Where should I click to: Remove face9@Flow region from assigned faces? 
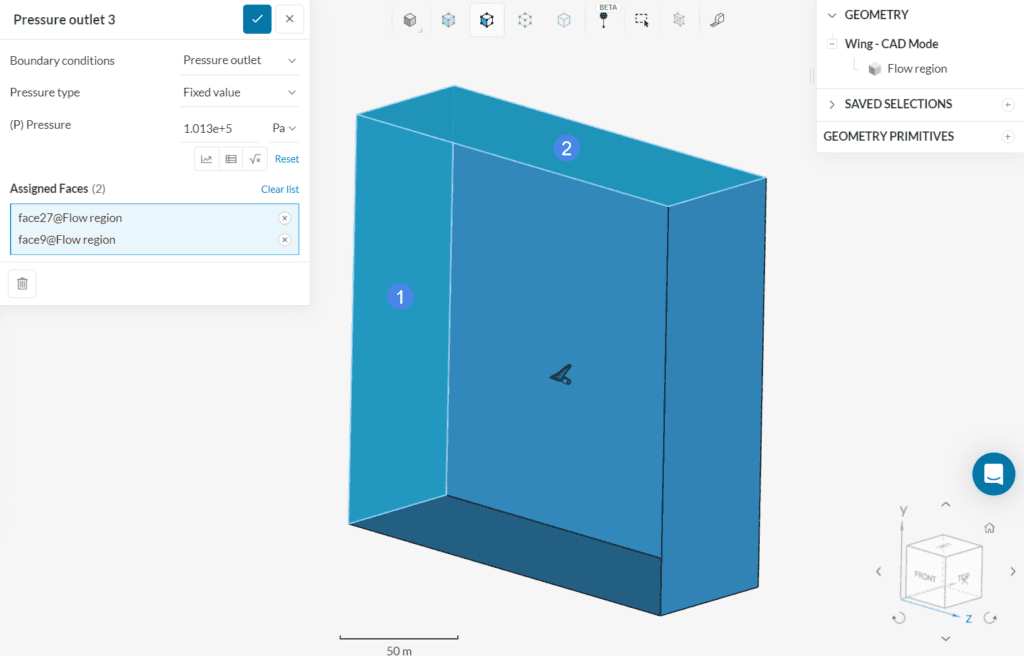[x=284, y=240]
